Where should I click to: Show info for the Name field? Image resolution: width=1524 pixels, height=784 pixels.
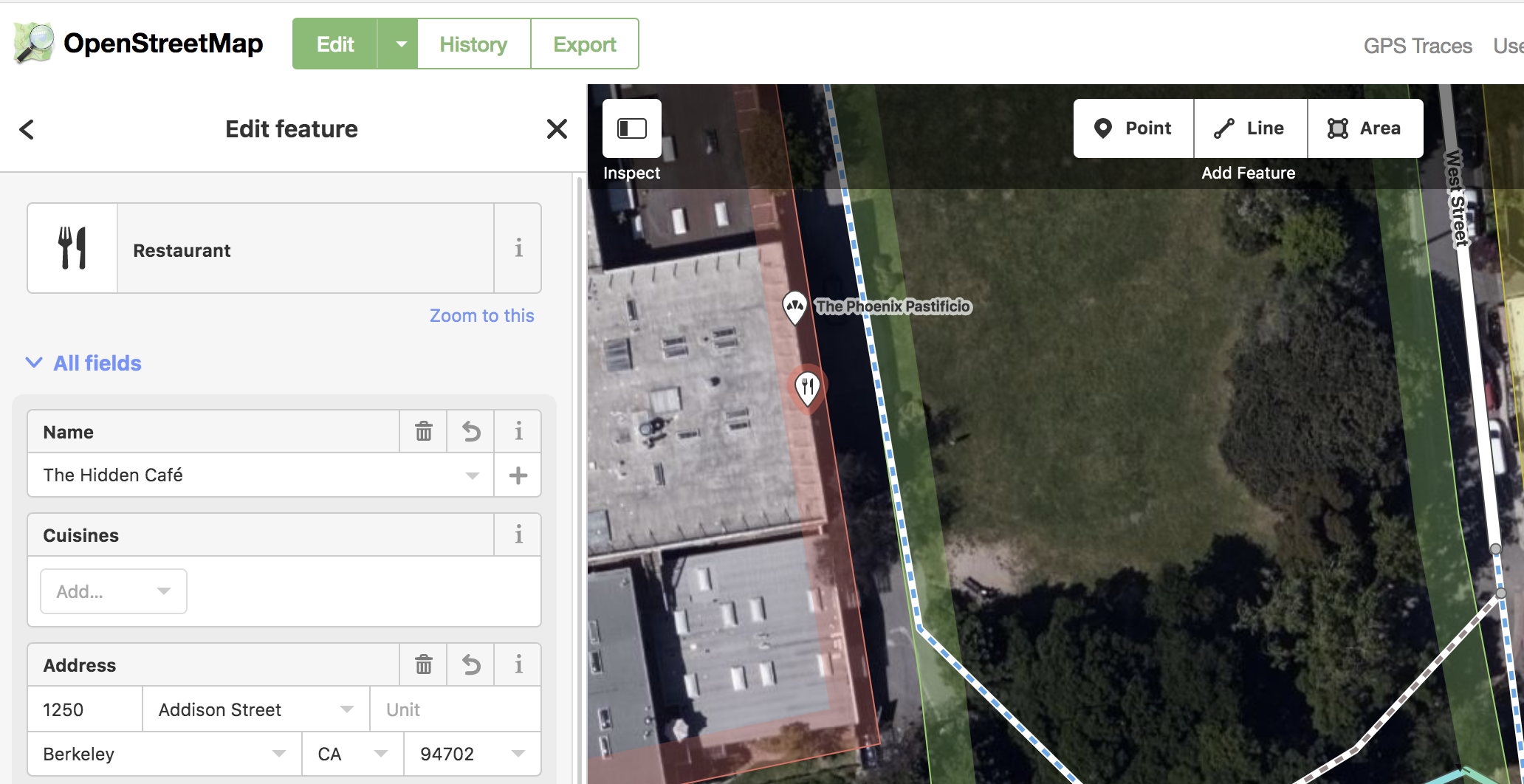tap(518, 431)
